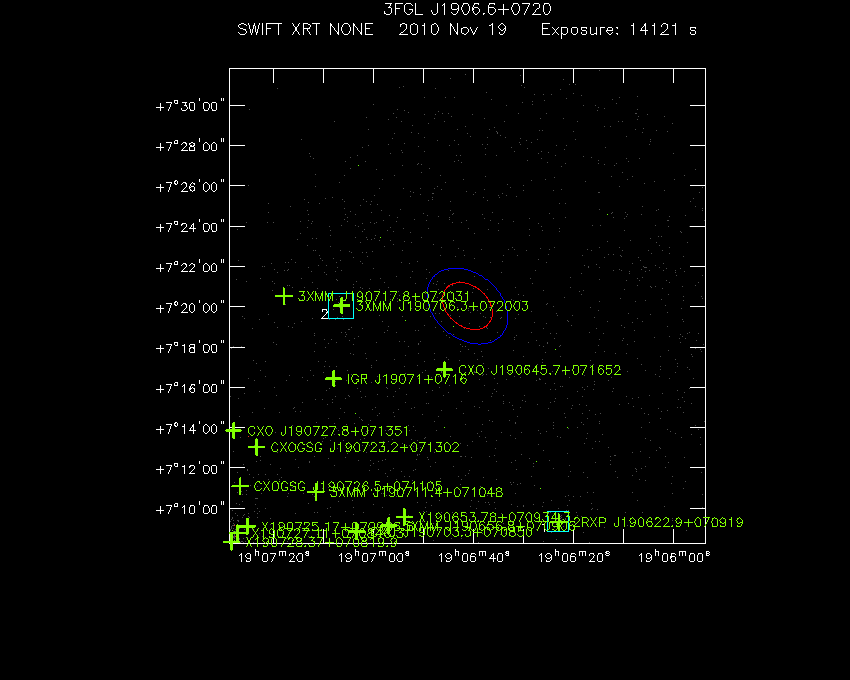Click the IGR J19071+0716 label text

tap(407, 379)
